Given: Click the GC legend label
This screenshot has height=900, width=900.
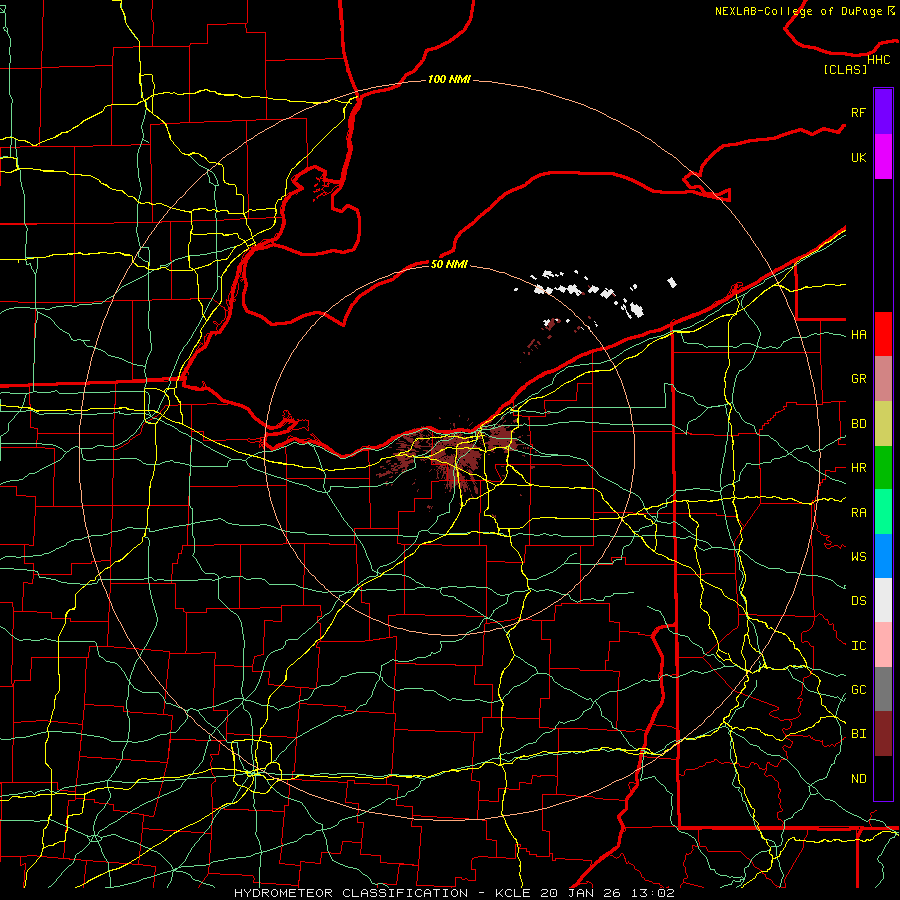Looking at the screenshot, I should pos(858,690).
